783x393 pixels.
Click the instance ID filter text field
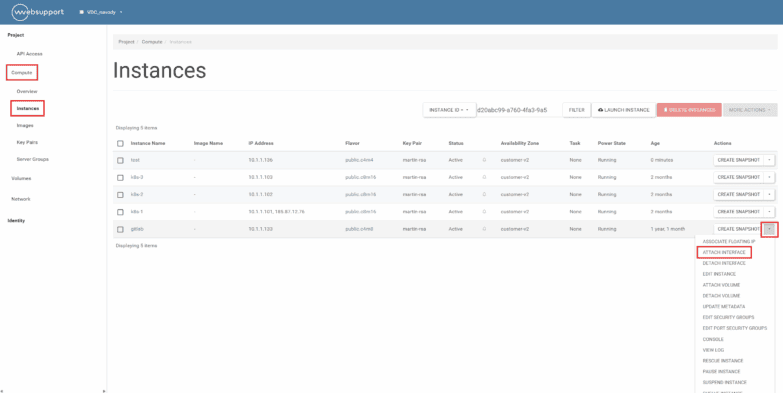(x=518, y=110)
